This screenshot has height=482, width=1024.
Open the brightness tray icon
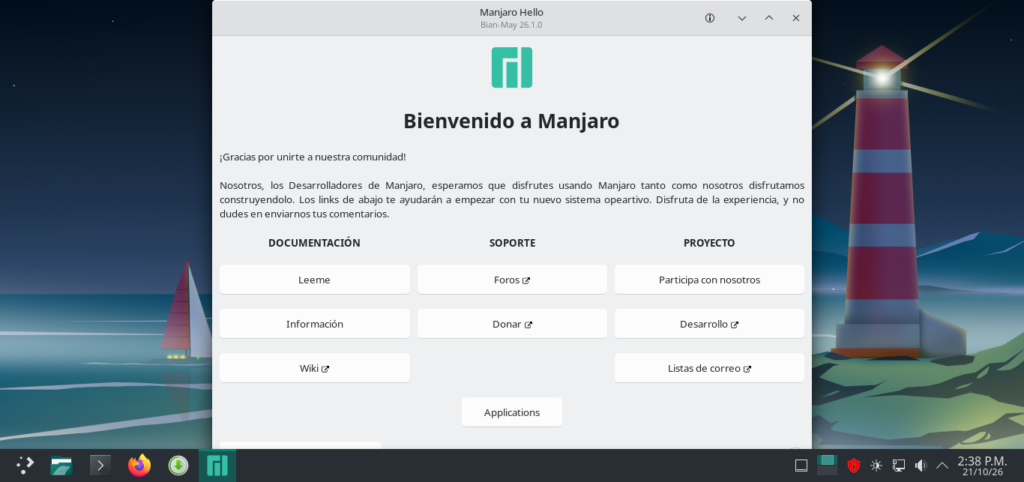[x=876, y=466]
